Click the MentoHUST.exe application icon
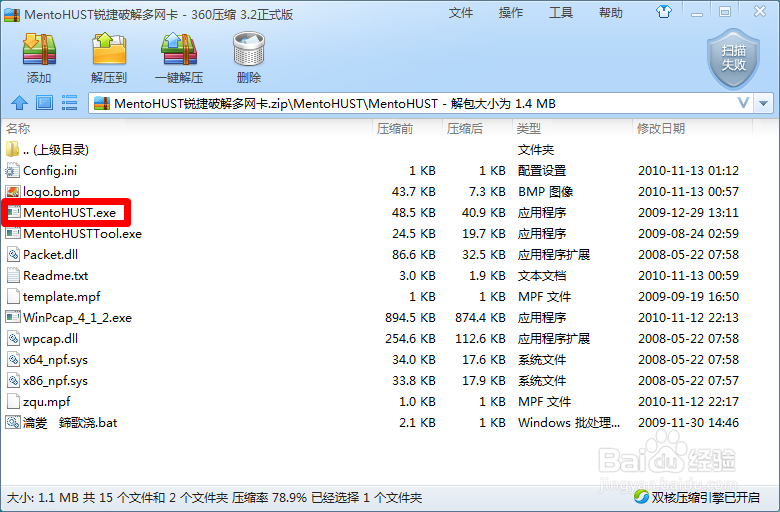780x512 pixels. tap(13, 212)
